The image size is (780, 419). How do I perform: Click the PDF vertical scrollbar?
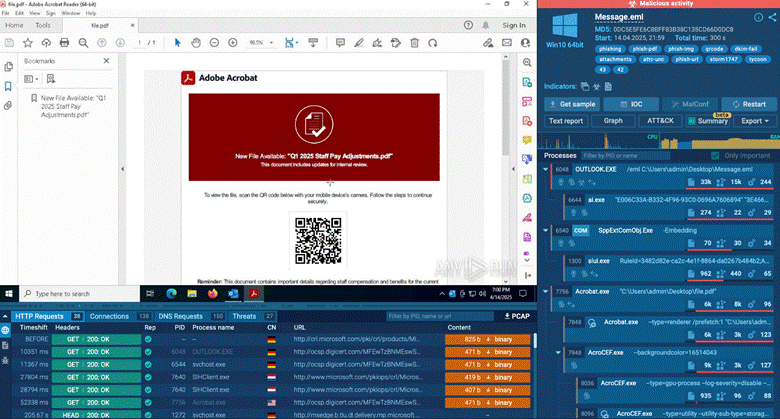click(506, 107)
